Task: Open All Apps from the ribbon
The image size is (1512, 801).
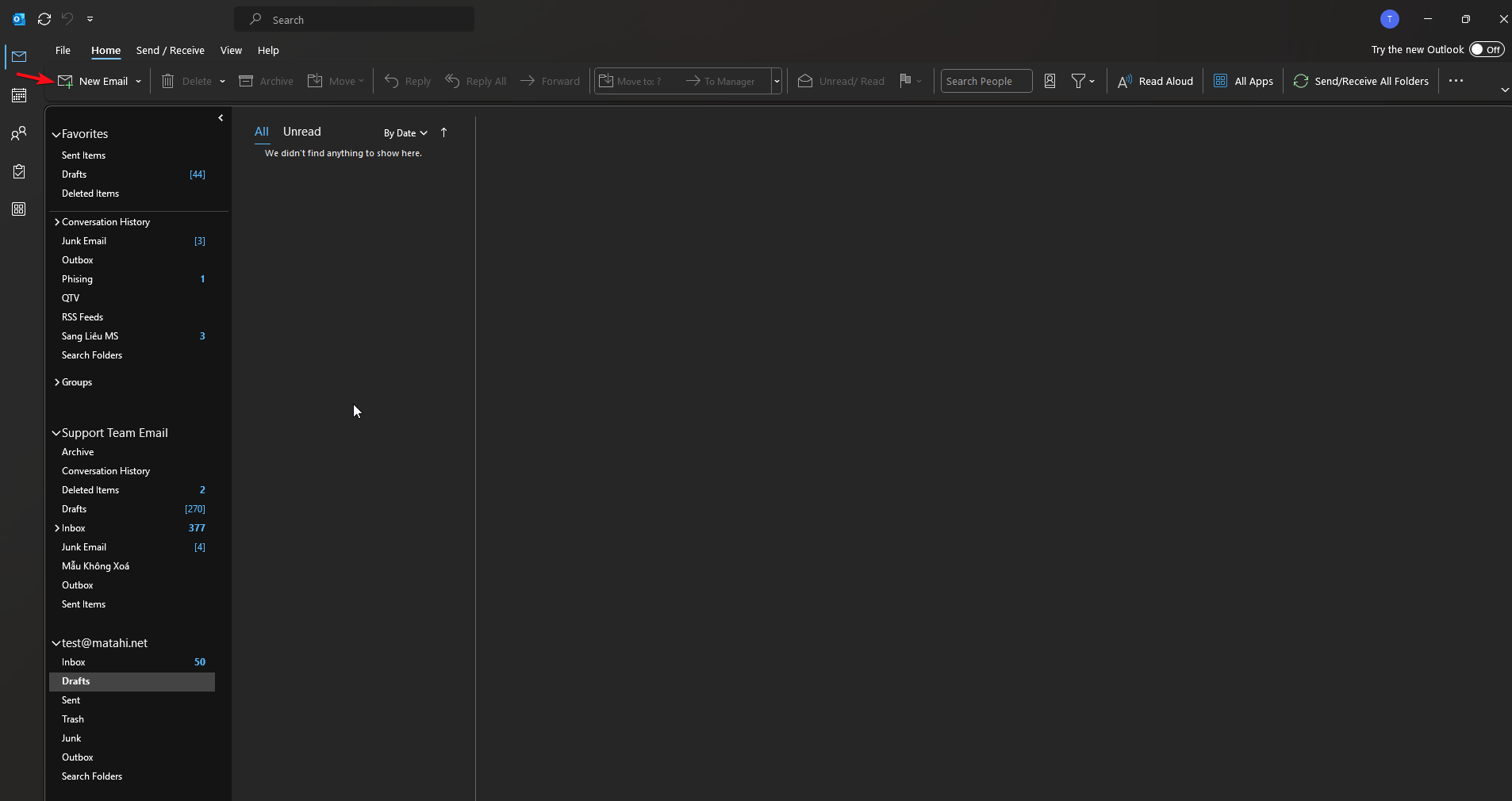Action: 1243,81
